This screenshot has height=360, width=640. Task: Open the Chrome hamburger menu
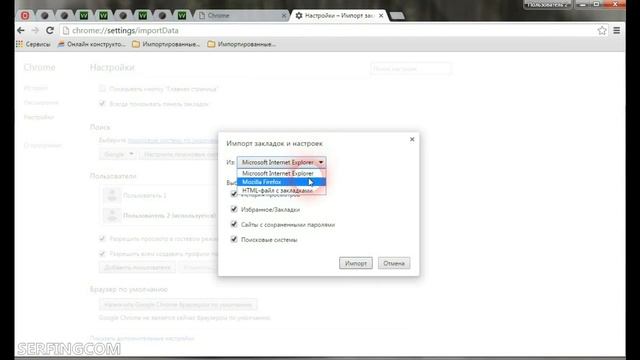(x=617, y=31)
